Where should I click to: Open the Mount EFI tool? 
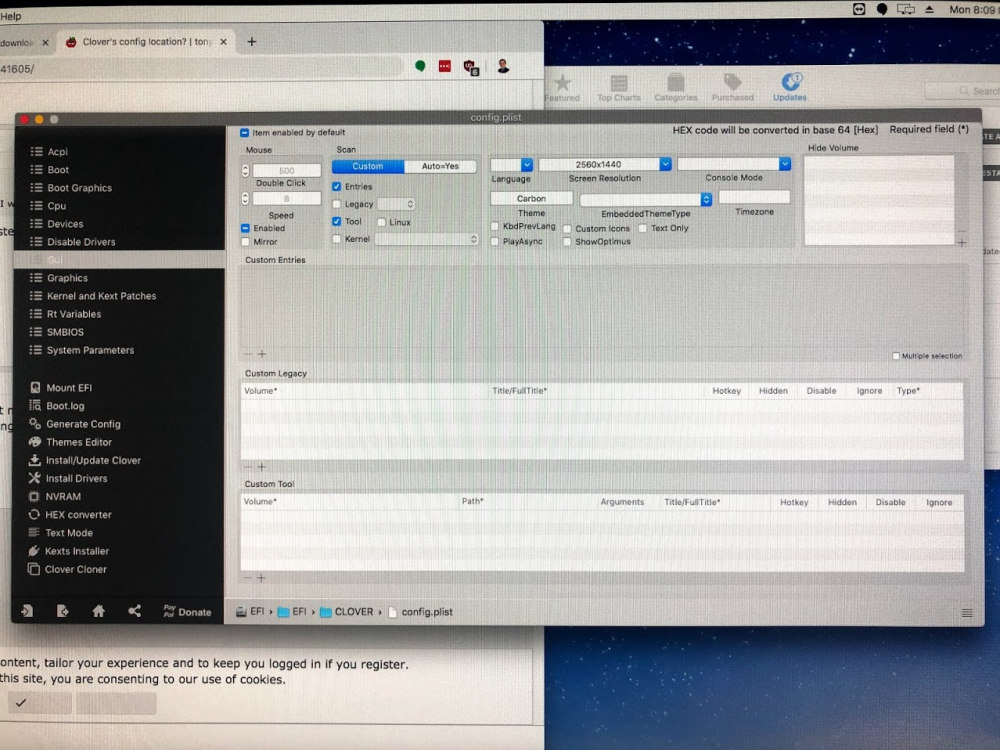click(x=61, y=388)
